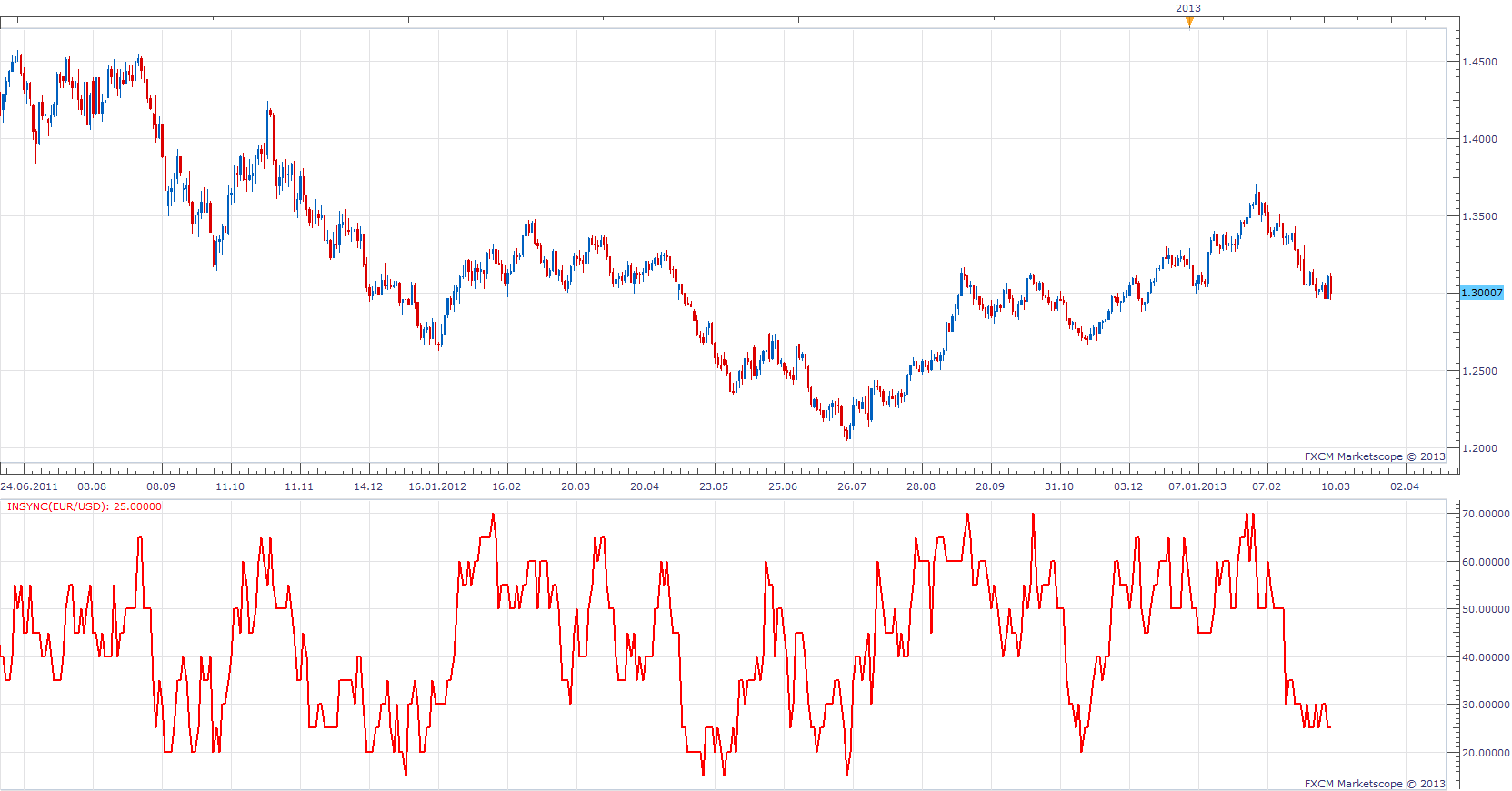Select the 20.03 date on time axis
The height and width of the screenshot is (791, 1512).
pos(576,486)
